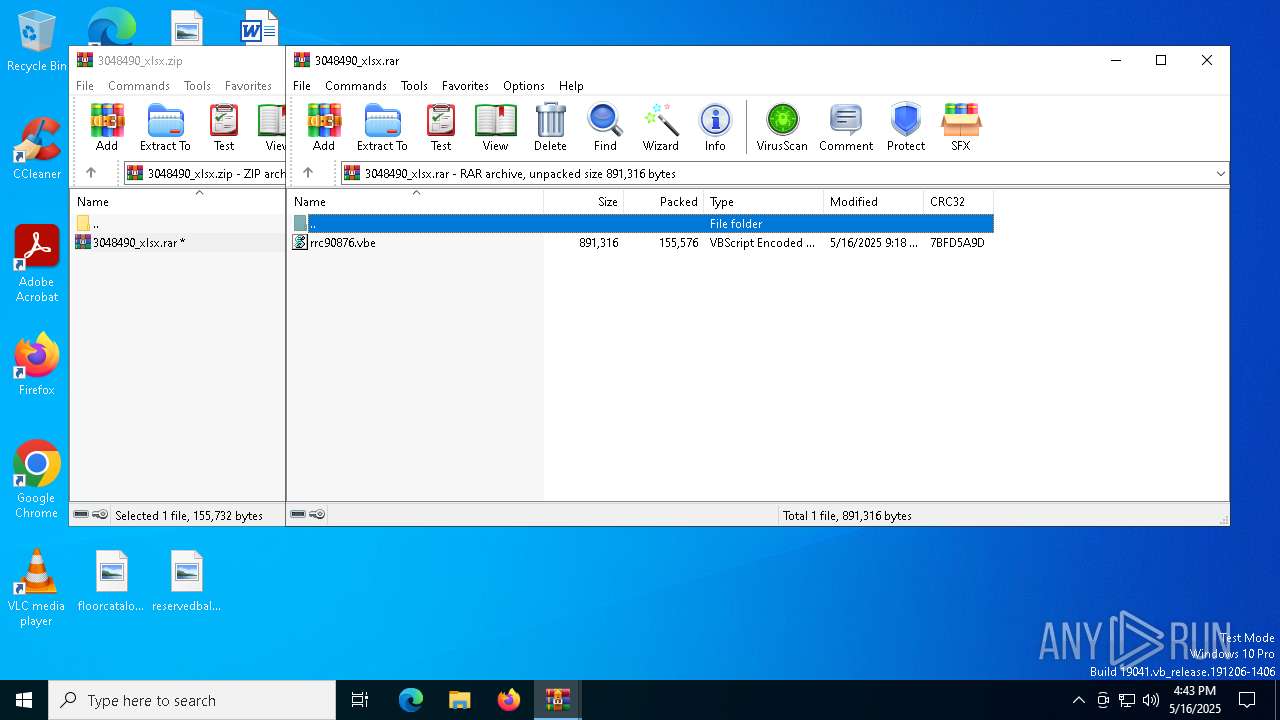This screenshot has width=1280, height=720.
Task: Open Help menu
Action: [571, 86]
